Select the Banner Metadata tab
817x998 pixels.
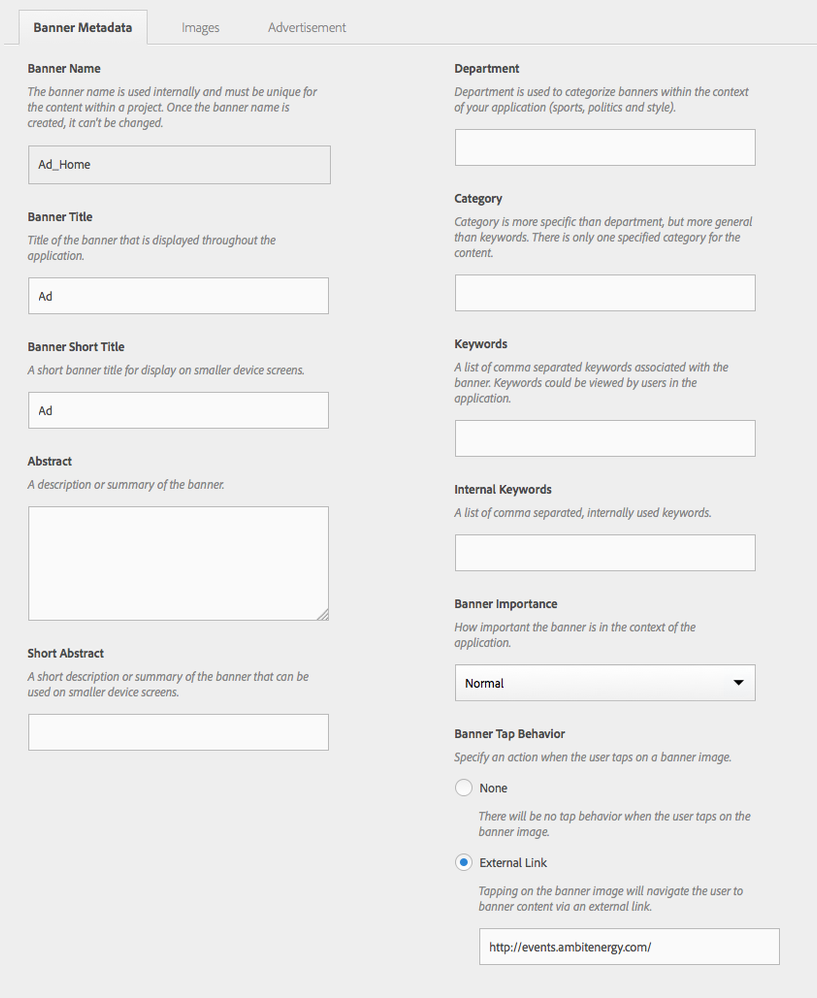pos(83,27)
